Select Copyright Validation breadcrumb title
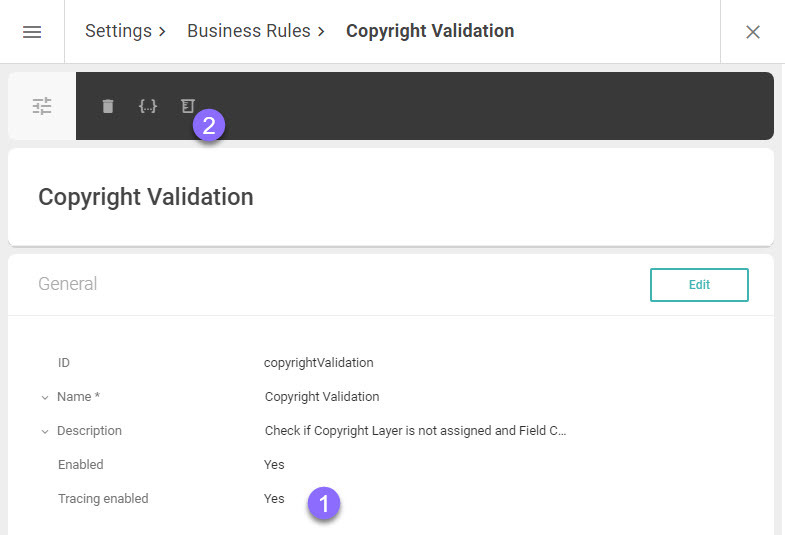The image size is (785, 535). click(430, 31)
